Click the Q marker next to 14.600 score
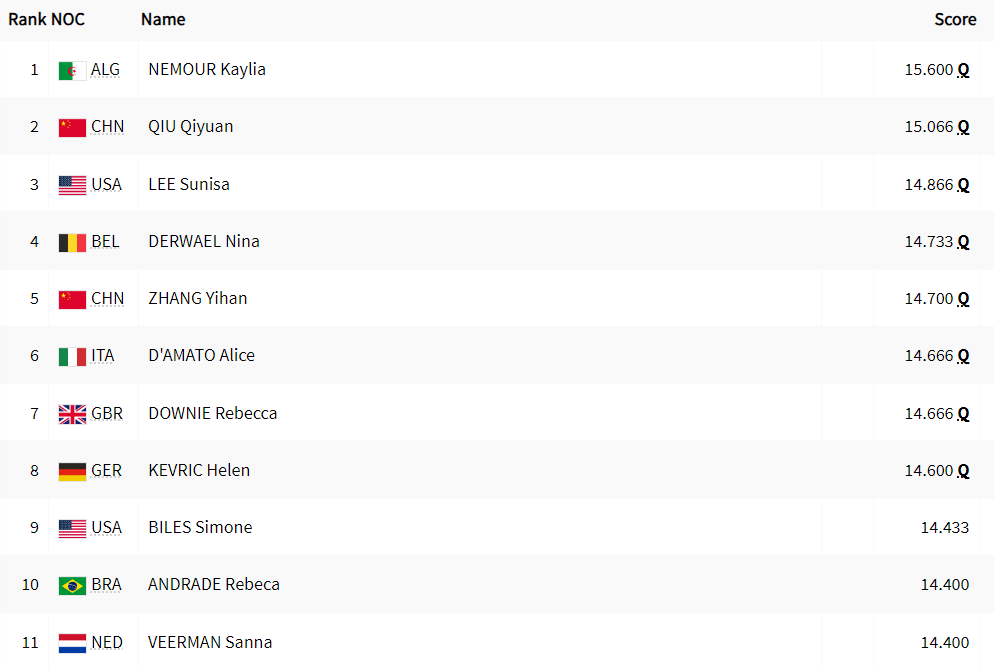The height and width of the screenshot is (668, 994). coord(963,471)
